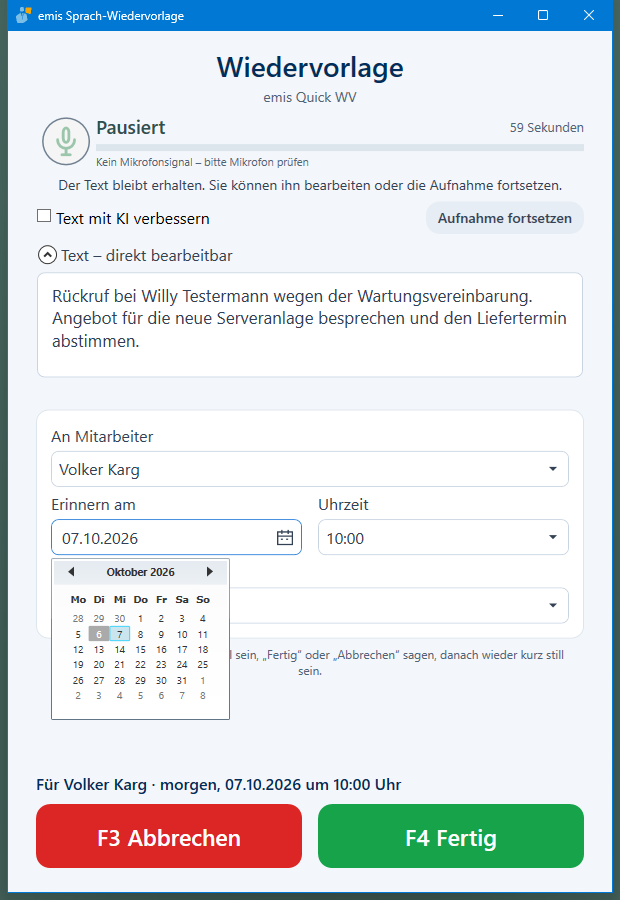This screenshot has height=900, width=620.
Task: Click the microphone recording icon
Action: (x=66, y=141)
